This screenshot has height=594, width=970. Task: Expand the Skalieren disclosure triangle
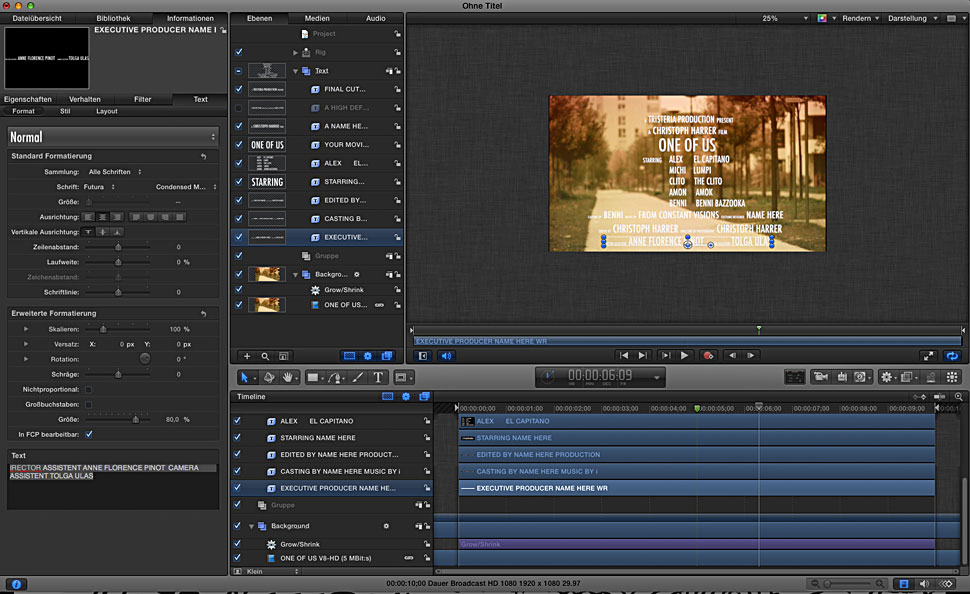[26, 328]
